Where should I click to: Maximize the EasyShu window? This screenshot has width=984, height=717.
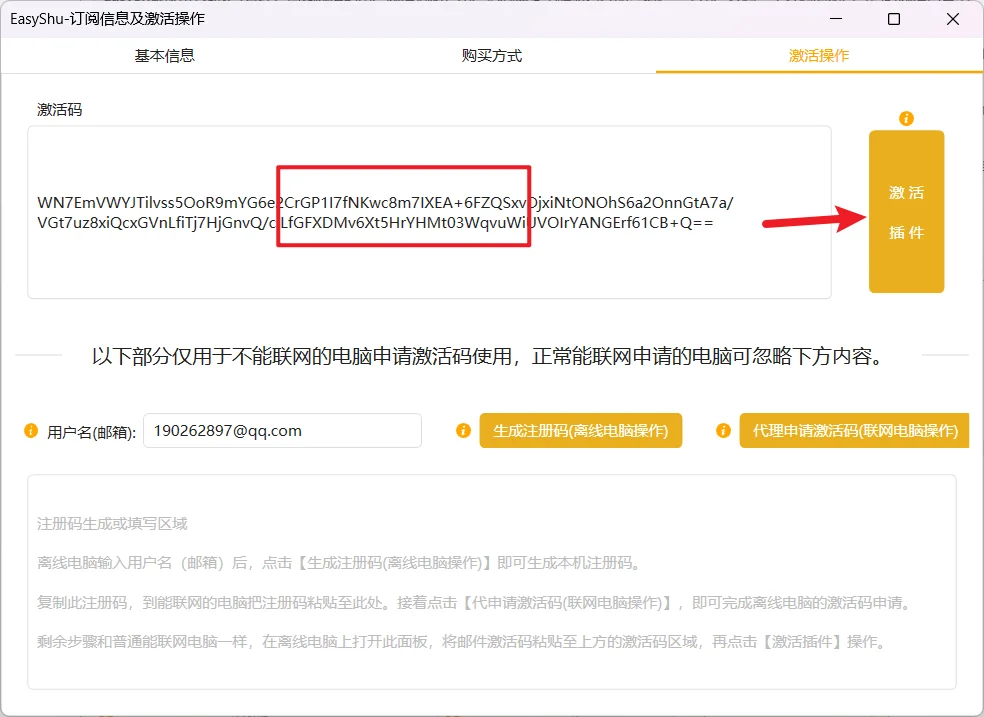(x=894, y=19)
